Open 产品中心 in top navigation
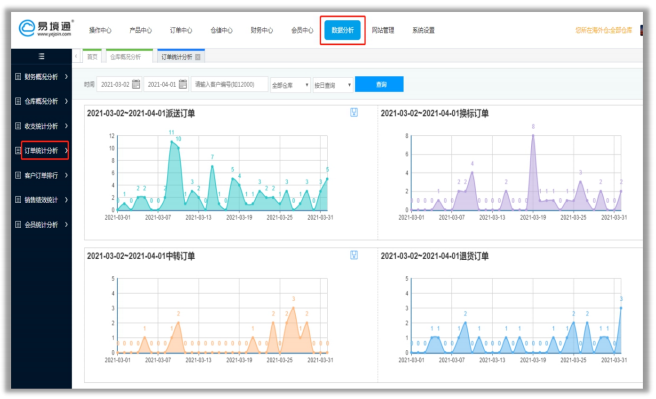656x399 pixels. 140,30
